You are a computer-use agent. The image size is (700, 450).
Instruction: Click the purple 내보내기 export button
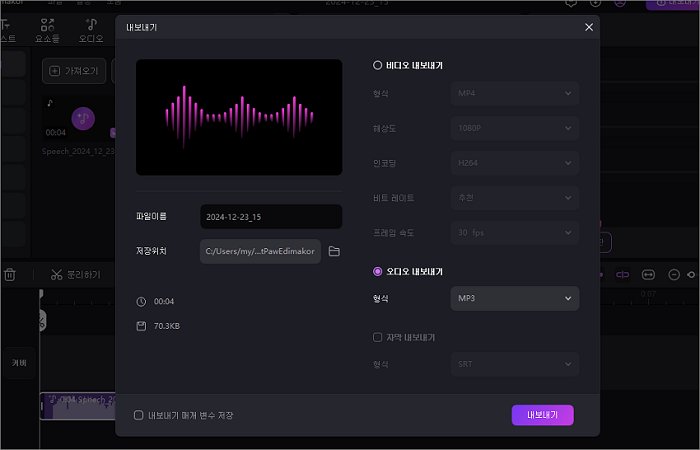(542, 415)
